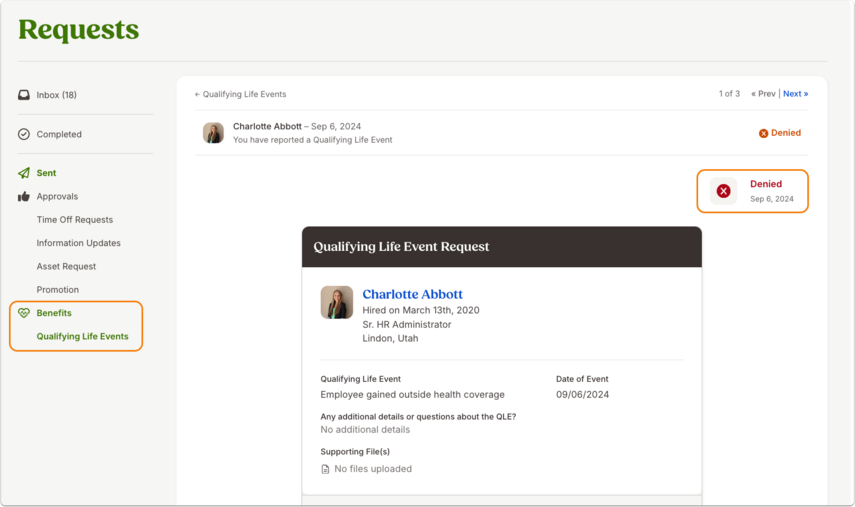Click 'You have reported a Qualifying Life Event'
Viewport: 855px width, 507px height.
pyautogui.click(x=313, y=140)
